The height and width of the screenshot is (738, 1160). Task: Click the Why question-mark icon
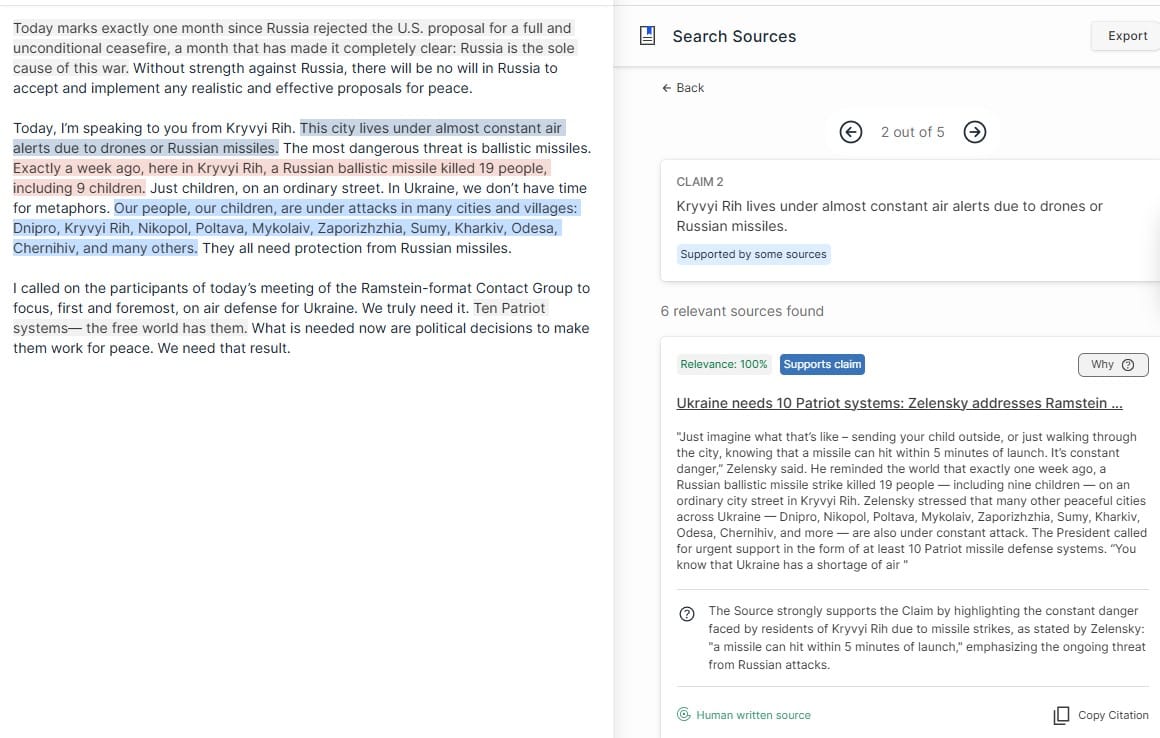[1128, 365]
